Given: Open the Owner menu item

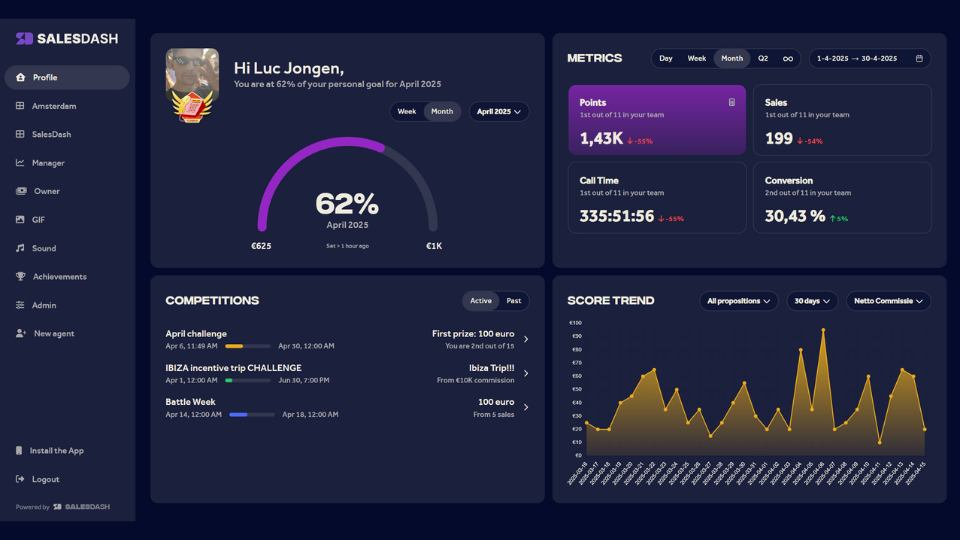Looking at the screenshot, I should (x=67, y=191).
